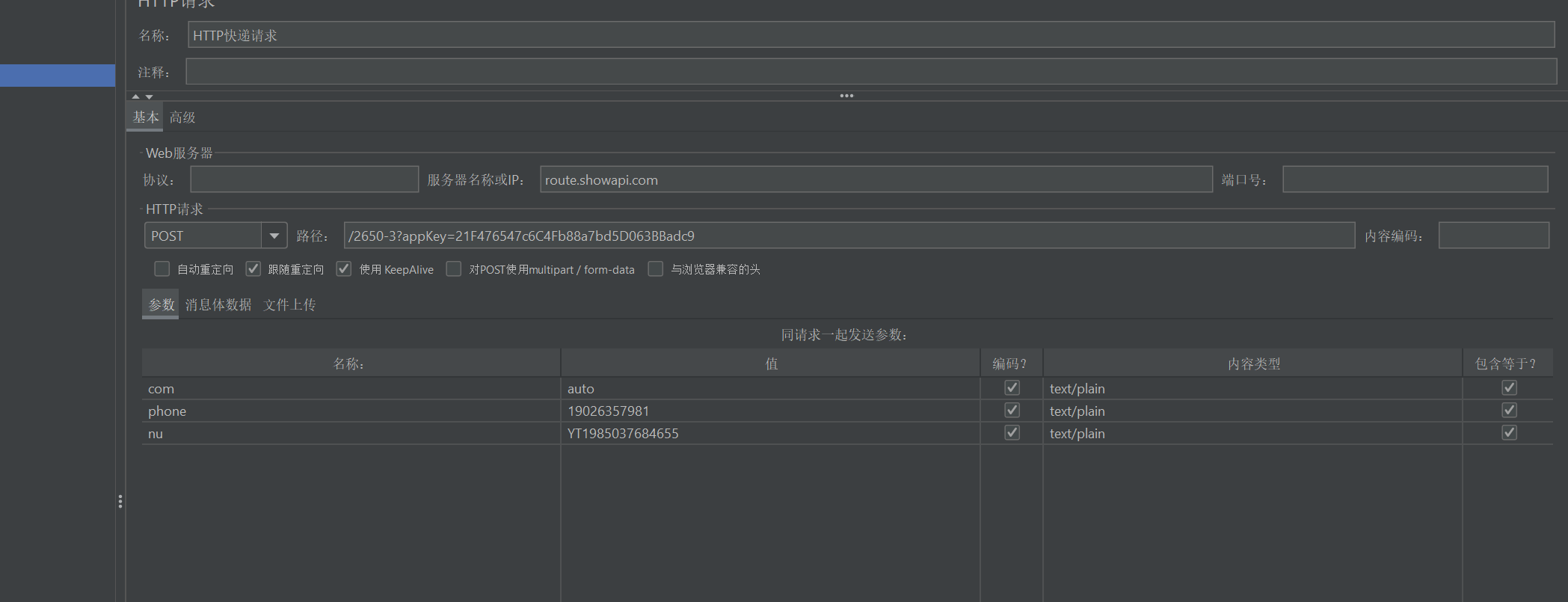The height and width of the screenshot is (602, 1568).
Task: Toggle 编码 checkbox for the nu row
Action: click(1012, 433)
